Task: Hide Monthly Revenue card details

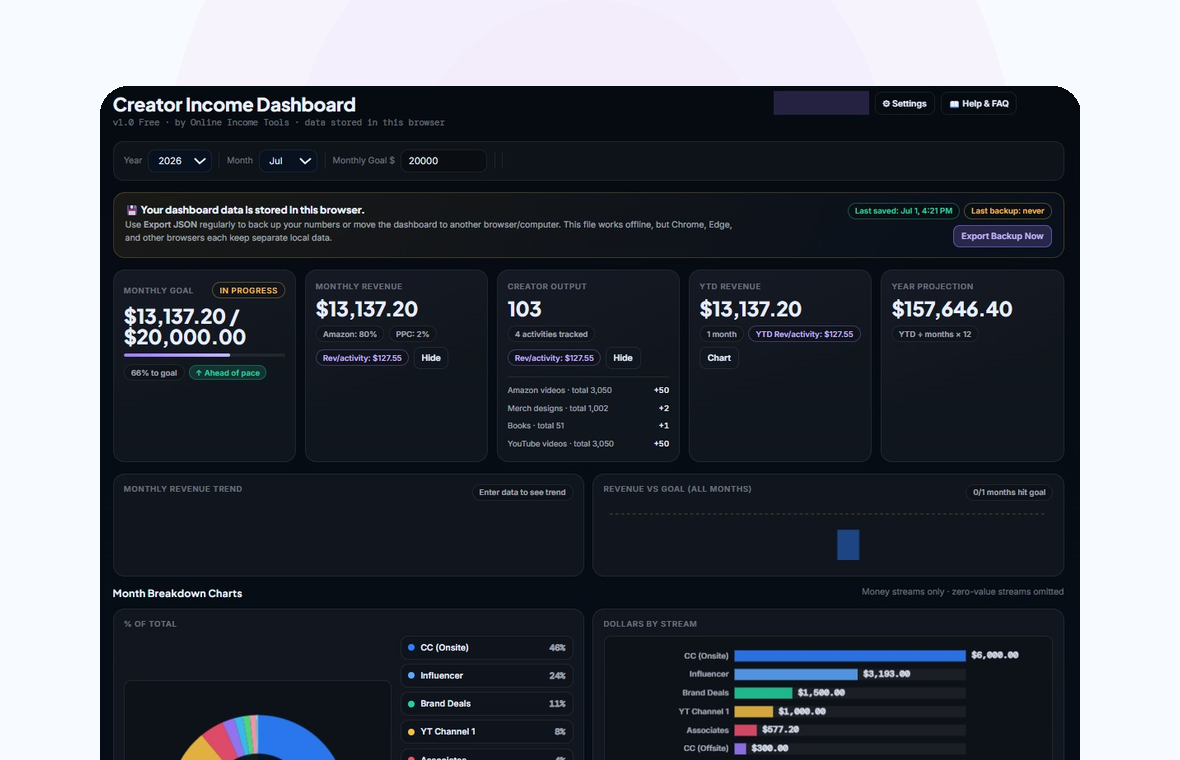Action: 431,358
